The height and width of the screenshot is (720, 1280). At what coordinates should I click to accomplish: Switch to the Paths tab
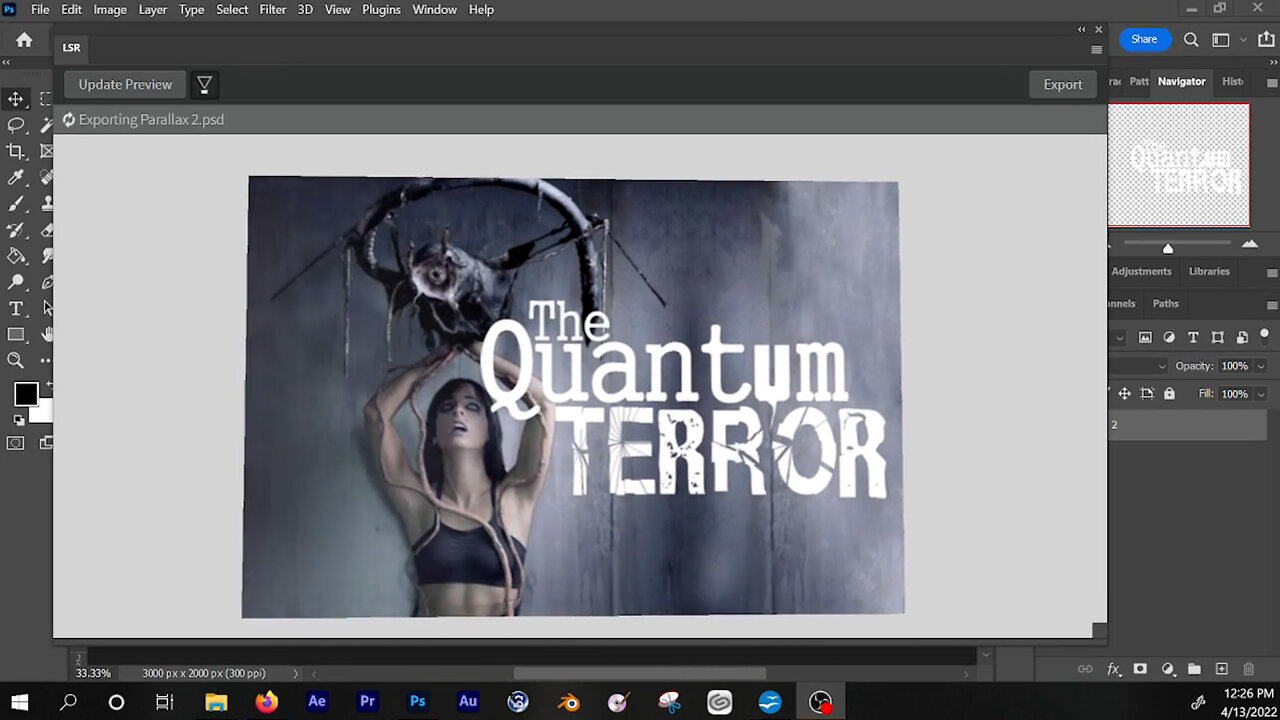click(x=1166, y=303)
